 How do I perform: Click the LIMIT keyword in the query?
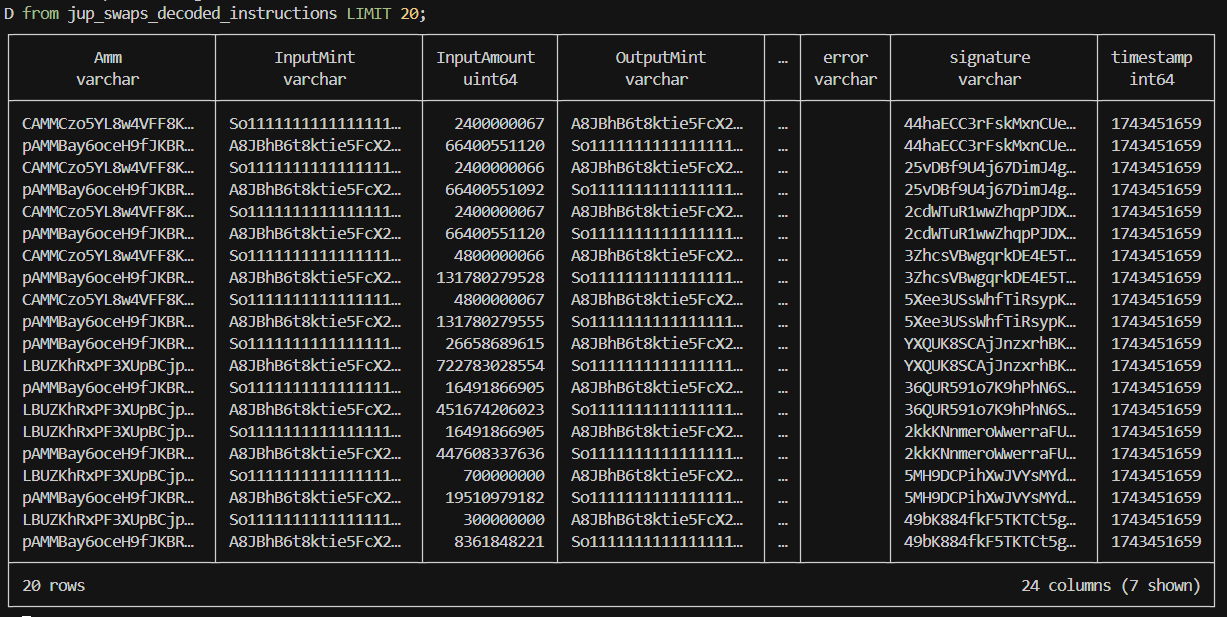pos(368,14)
